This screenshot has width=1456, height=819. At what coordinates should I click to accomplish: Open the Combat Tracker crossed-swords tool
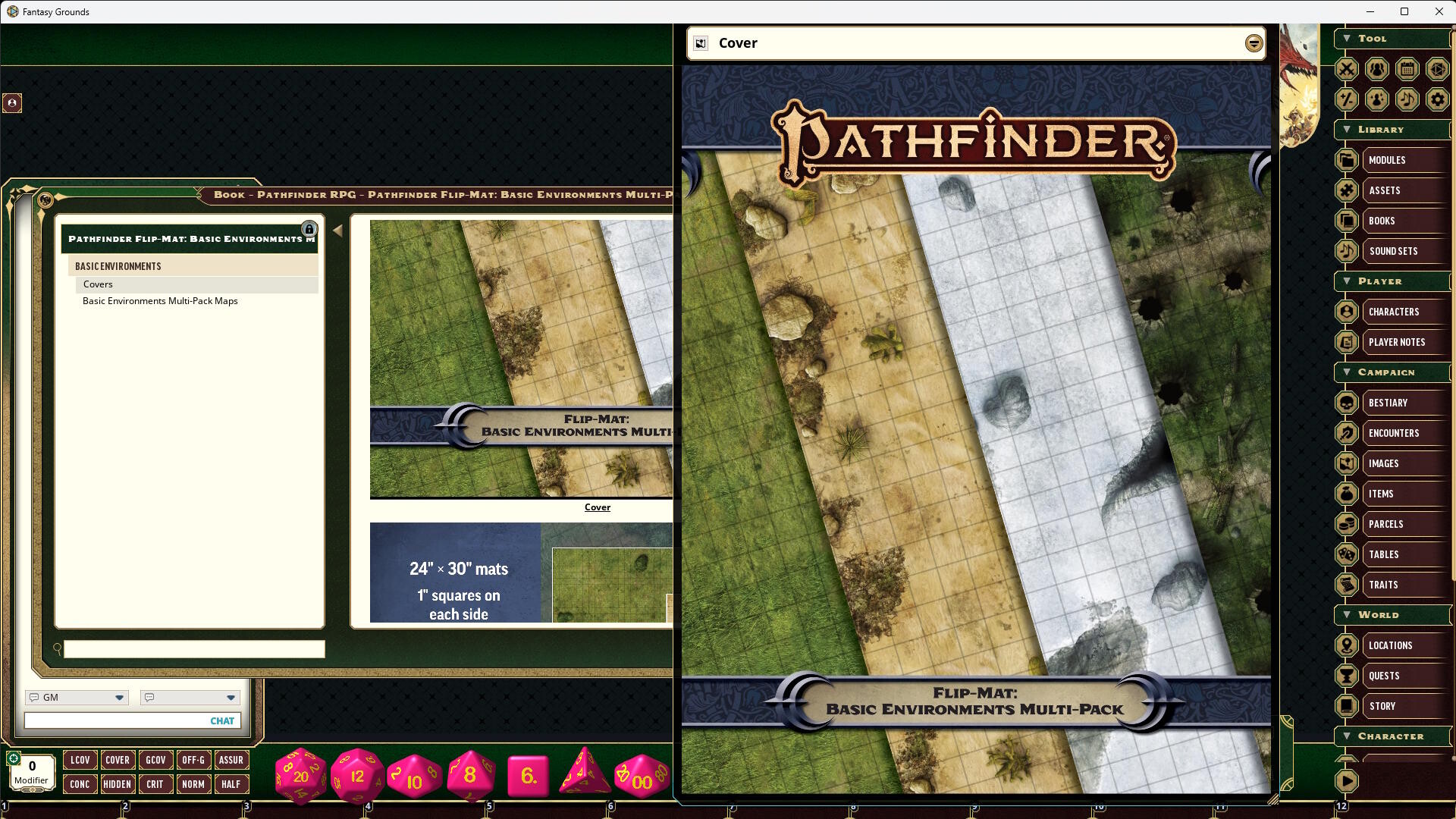[x=1347, y=69]
